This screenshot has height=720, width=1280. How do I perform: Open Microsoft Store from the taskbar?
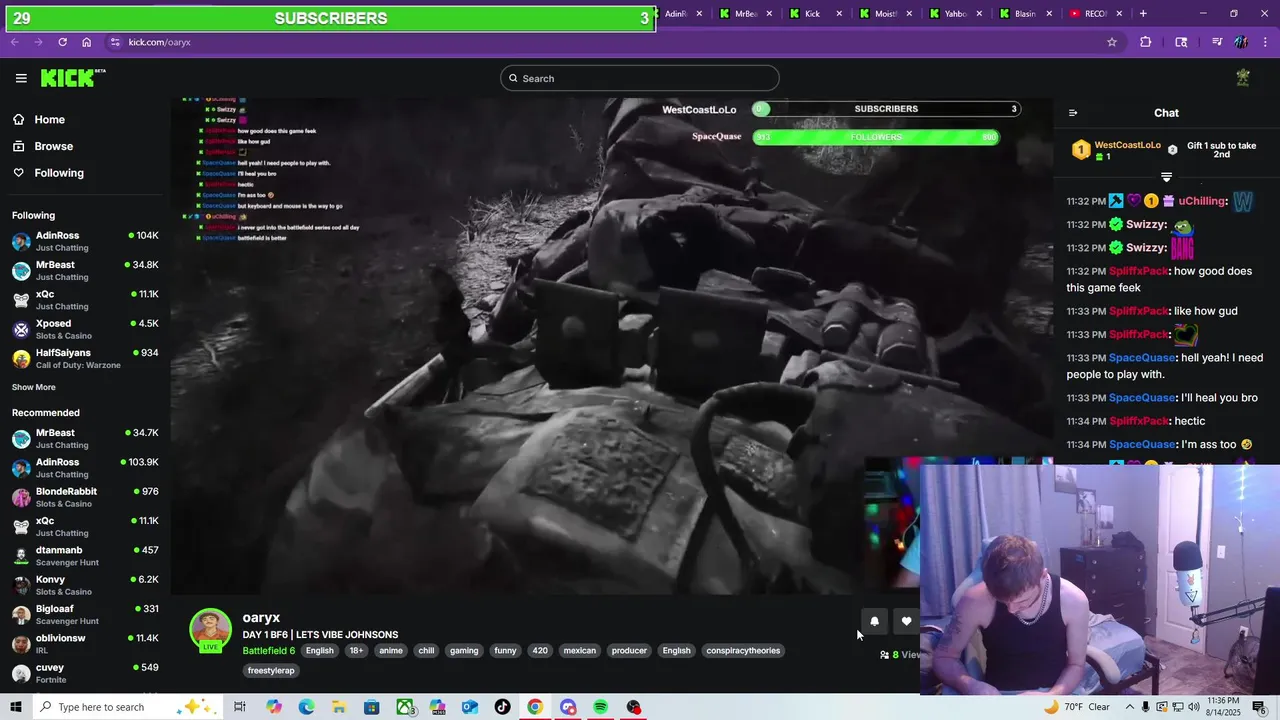[372, 707]
